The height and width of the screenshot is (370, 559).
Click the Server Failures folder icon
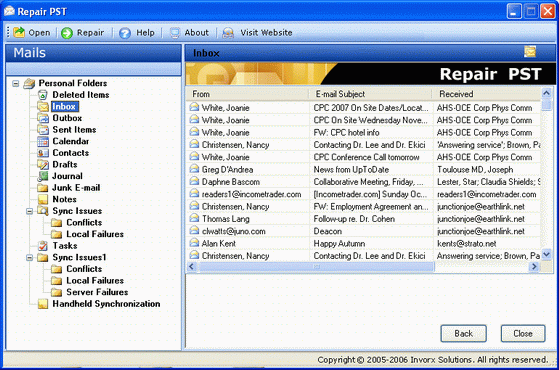click(x=56, y=292)
